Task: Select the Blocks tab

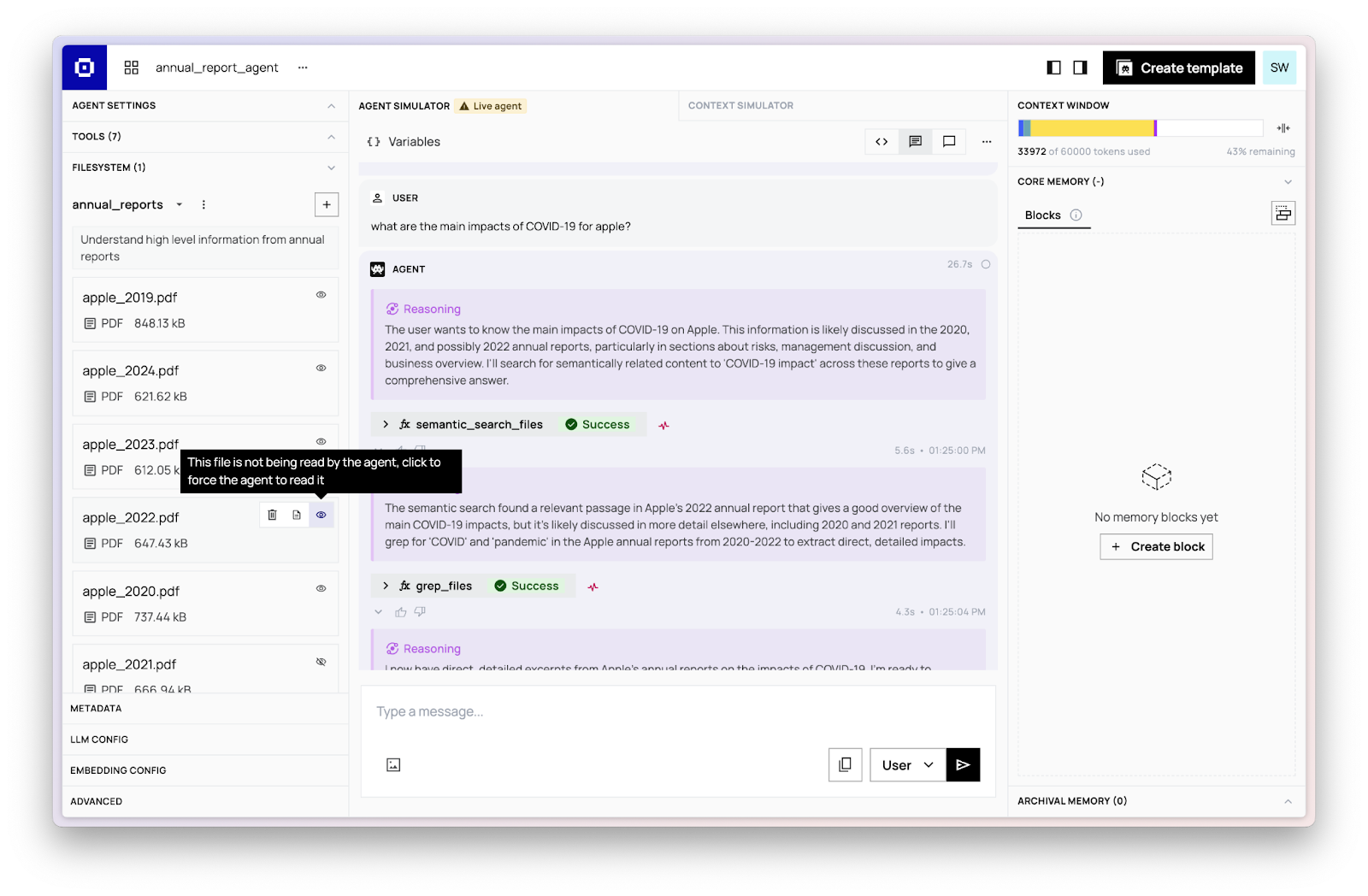Action: 1042,215
